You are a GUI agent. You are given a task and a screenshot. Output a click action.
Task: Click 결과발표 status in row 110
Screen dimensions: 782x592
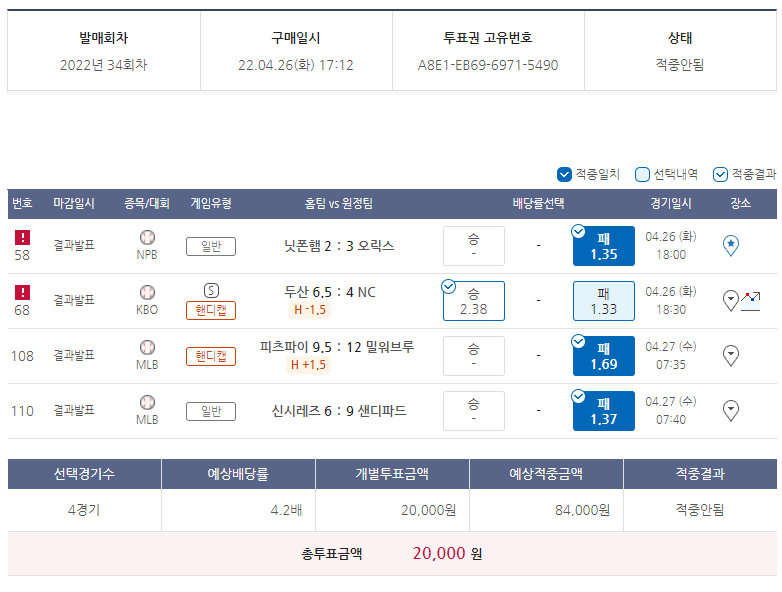pyautogui.click(x=74, y=410)
